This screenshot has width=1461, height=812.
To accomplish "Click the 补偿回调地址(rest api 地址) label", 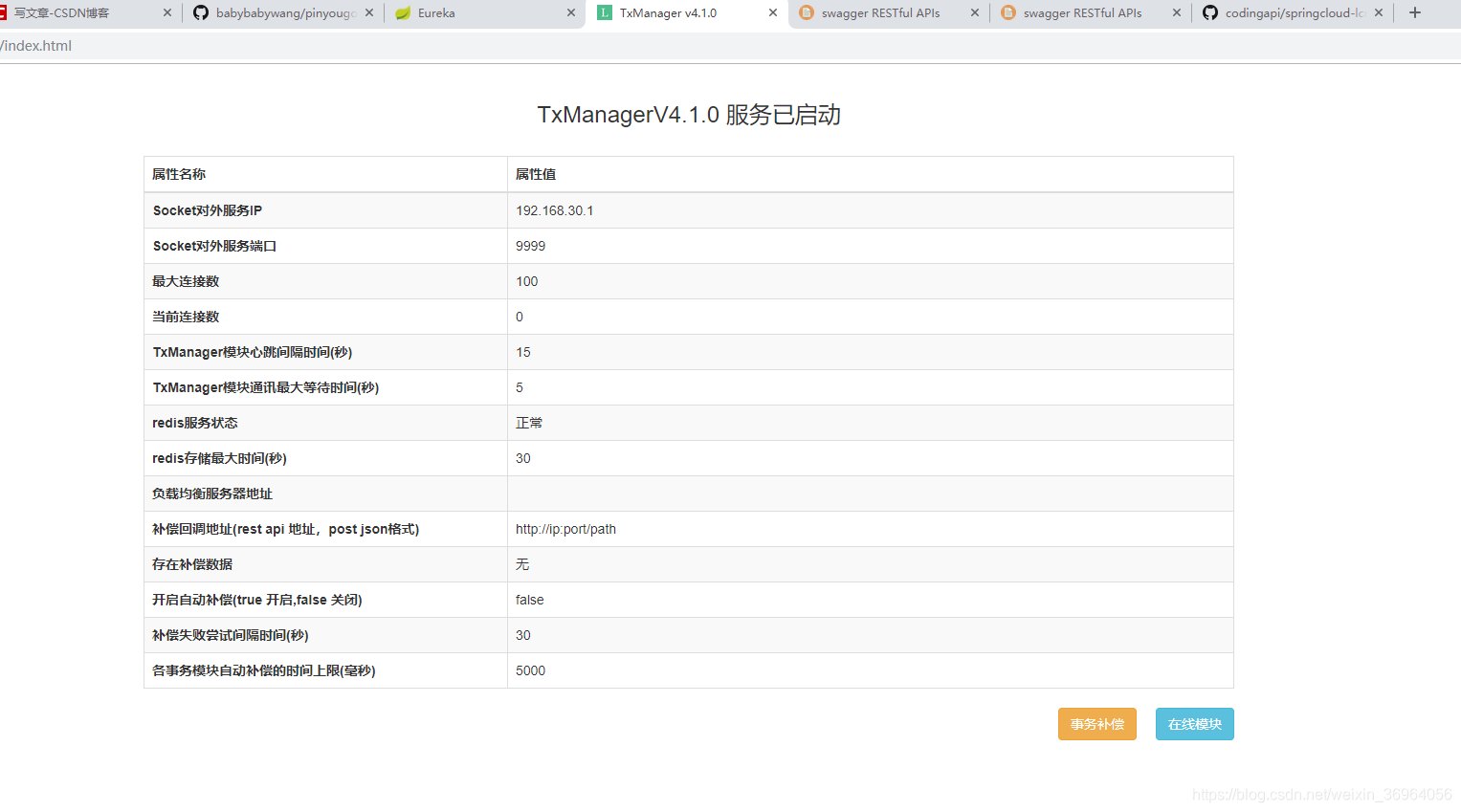I will pyautogui.click(x=285, y=529).
